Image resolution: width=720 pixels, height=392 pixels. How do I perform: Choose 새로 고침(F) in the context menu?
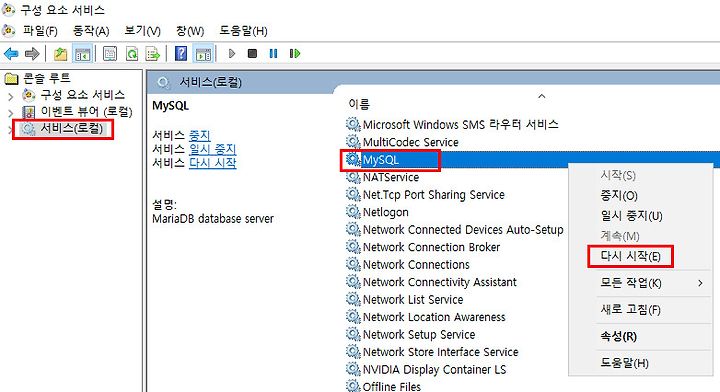click(641, 310)
